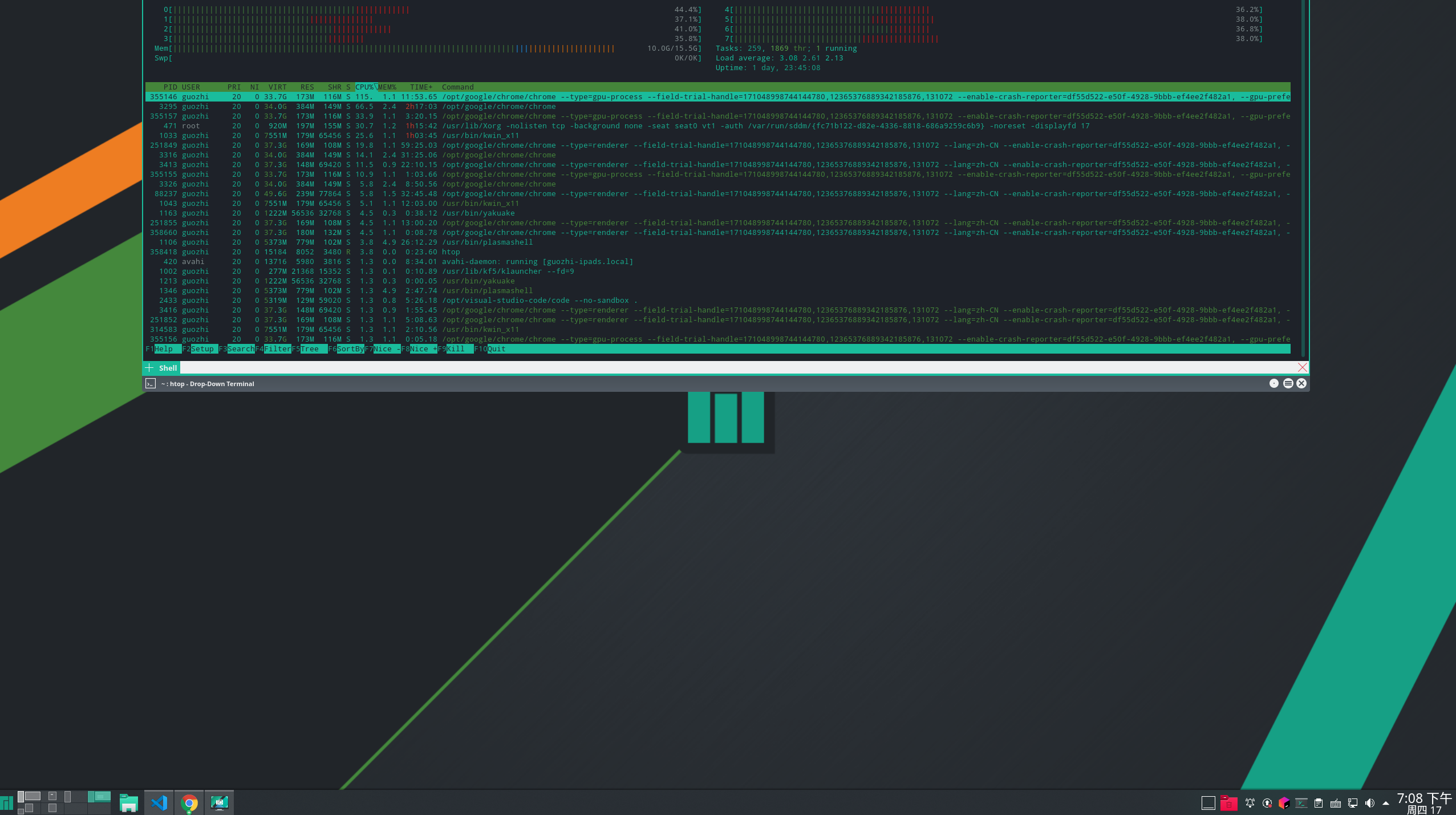Open the F6 SortBy selector
The height and width of the screenshot is (815, 1456).
(350, 349)
